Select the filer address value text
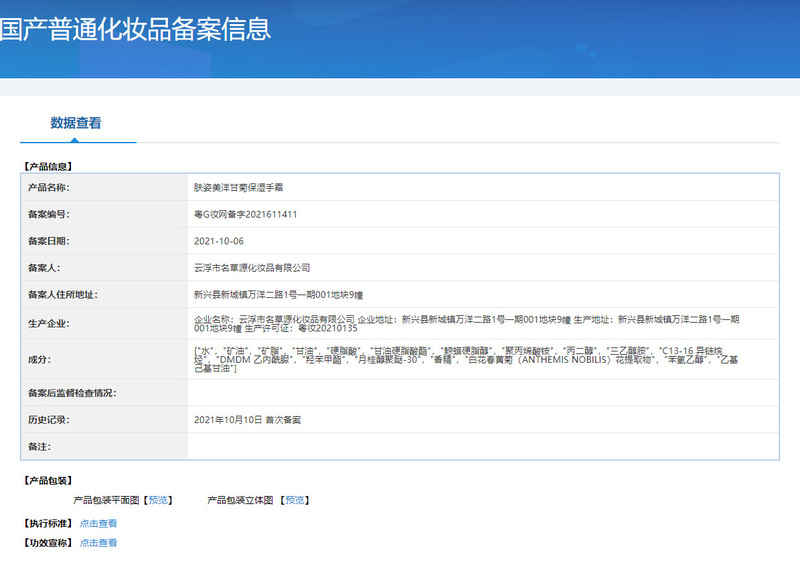 pos(279,295)
